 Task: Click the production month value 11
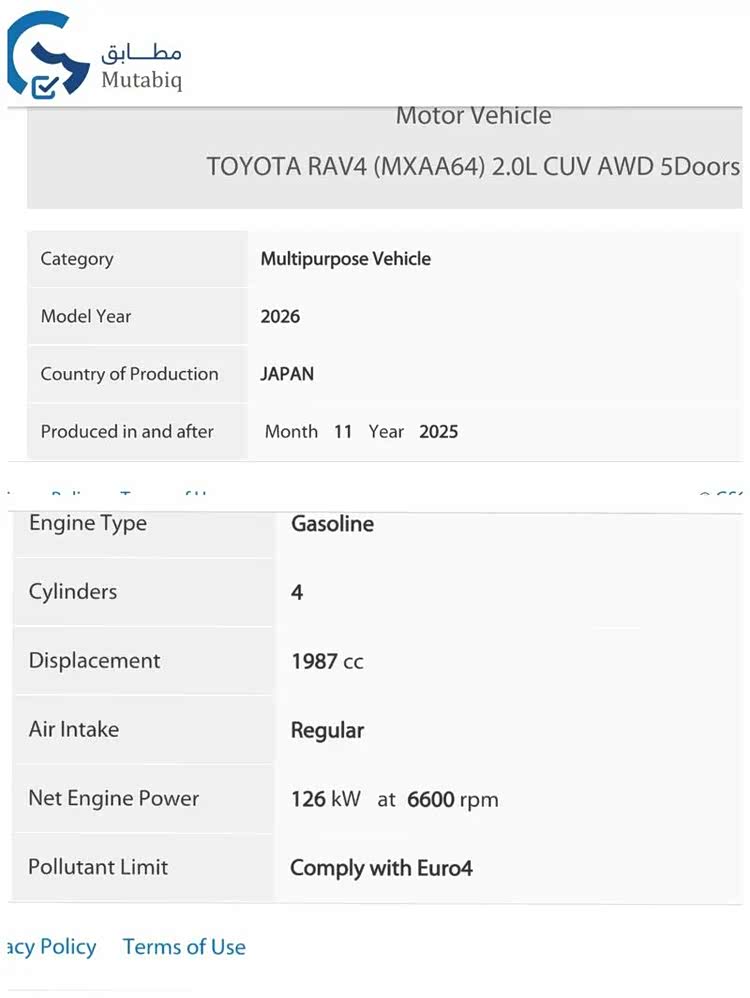[x=343, y=432]
